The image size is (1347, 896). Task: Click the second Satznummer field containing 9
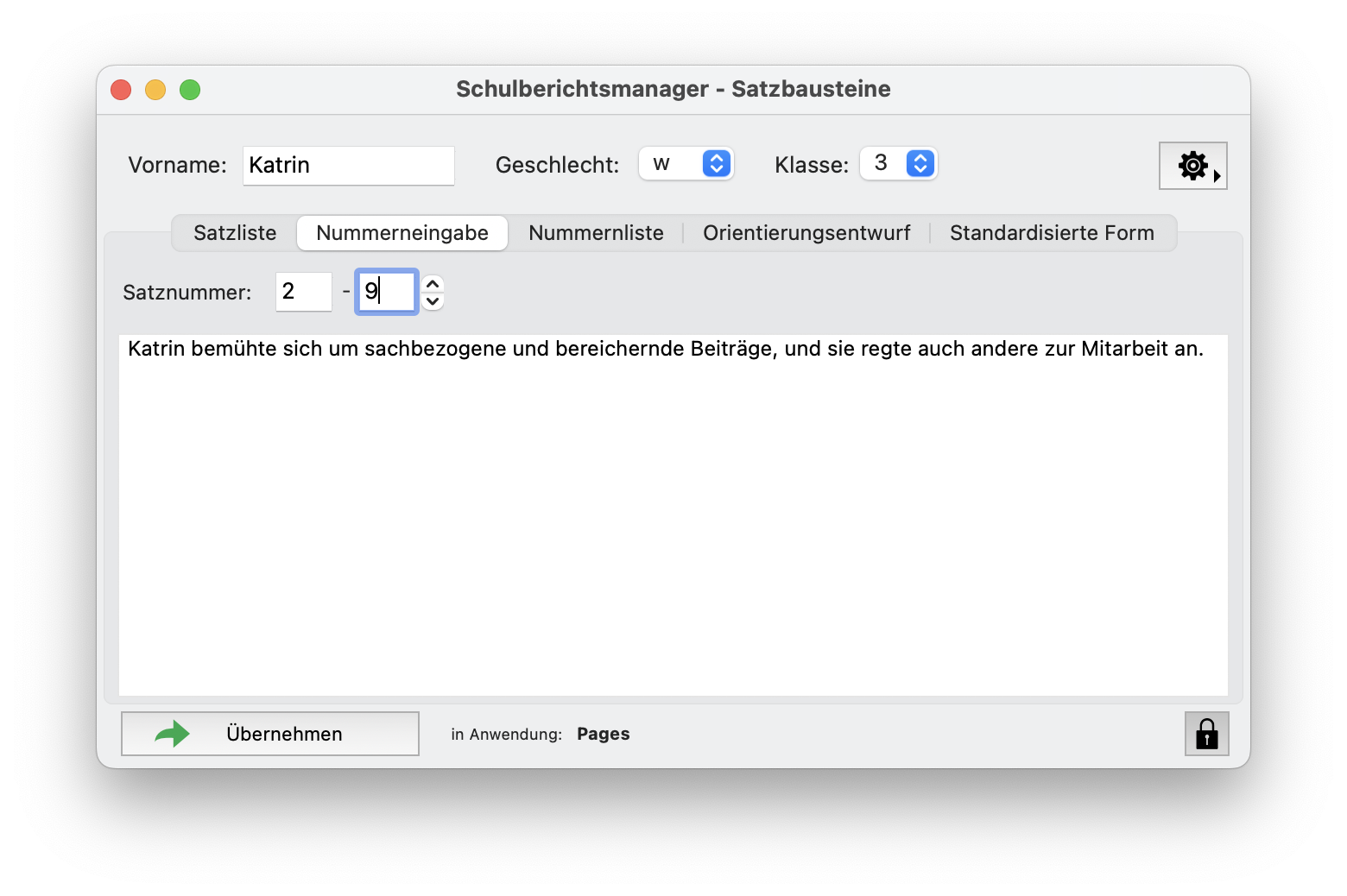point(387,292)
